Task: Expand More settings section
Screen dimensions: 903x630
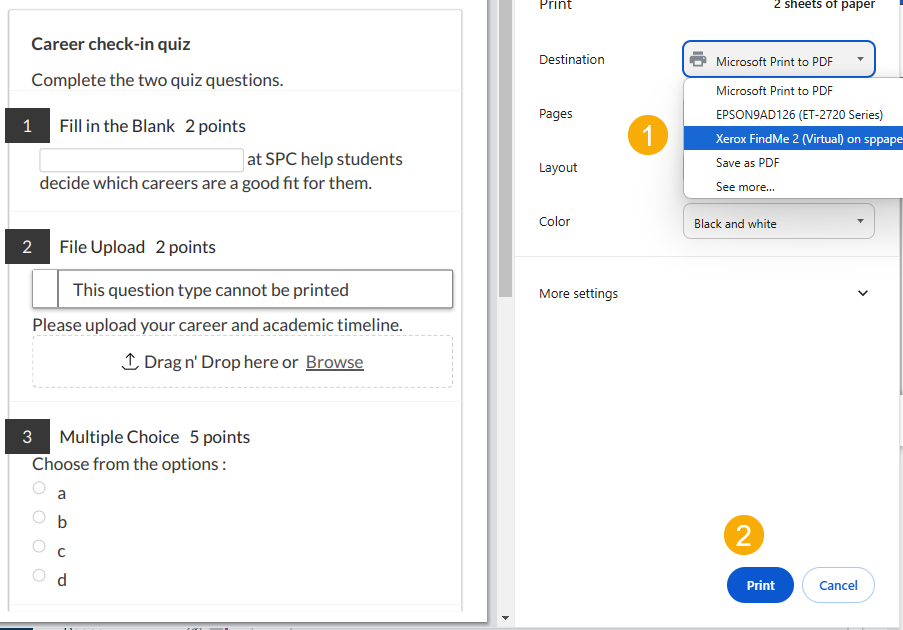Action: click(x=863, y=293)
